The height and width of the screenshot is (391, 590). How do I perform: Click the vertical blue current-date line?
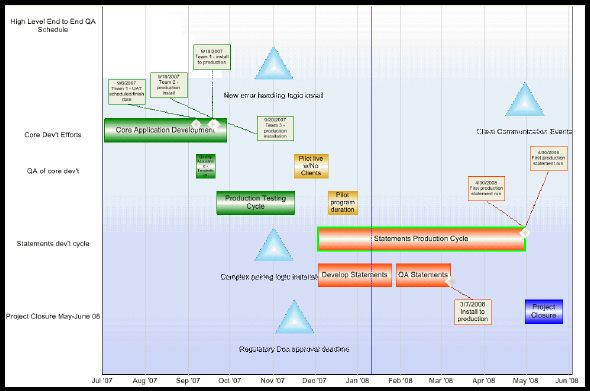click(371, 190)
